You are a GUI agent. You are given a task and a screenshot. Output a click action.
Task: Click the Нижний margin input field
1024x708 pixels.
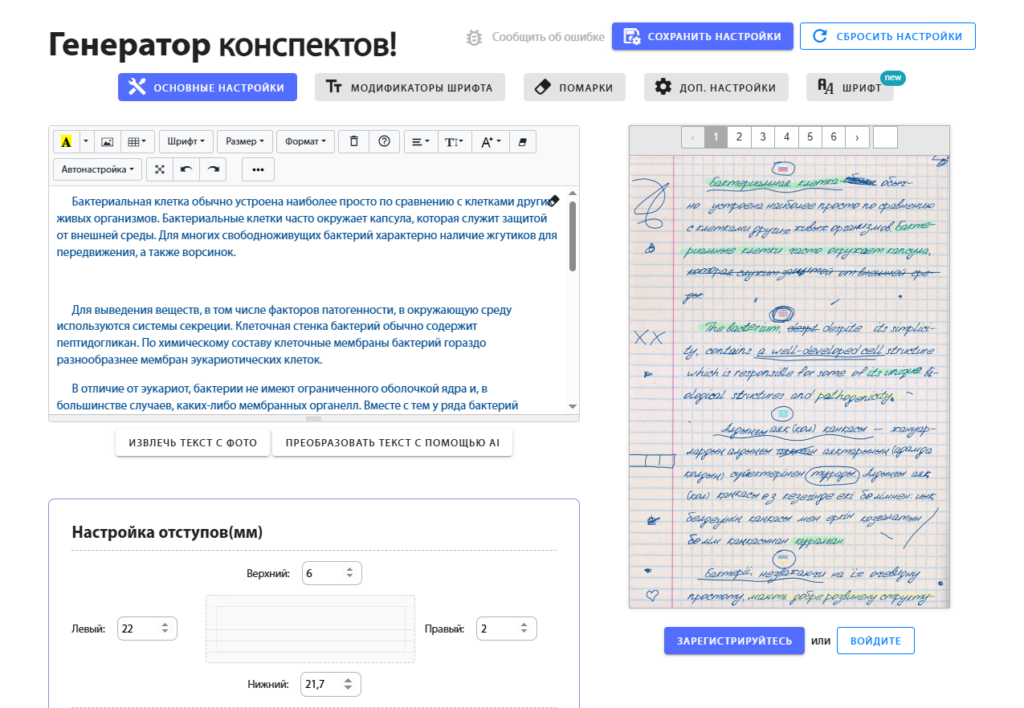pos(330,684)
